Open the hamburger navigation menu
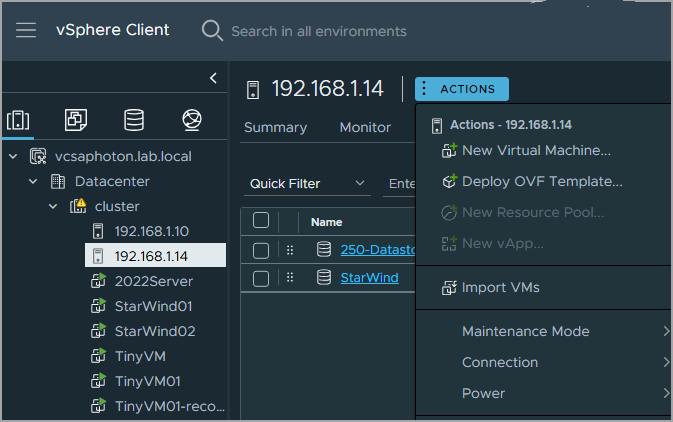 click(26, 30)
